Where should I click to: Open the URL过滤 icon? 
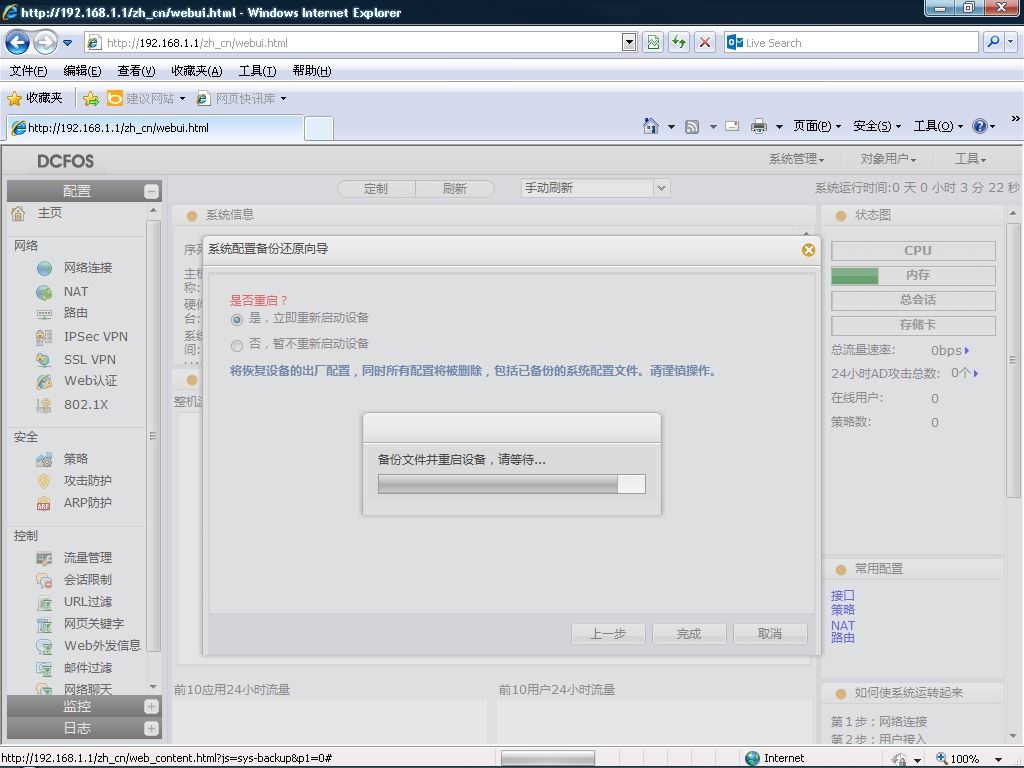click(44, 602)
